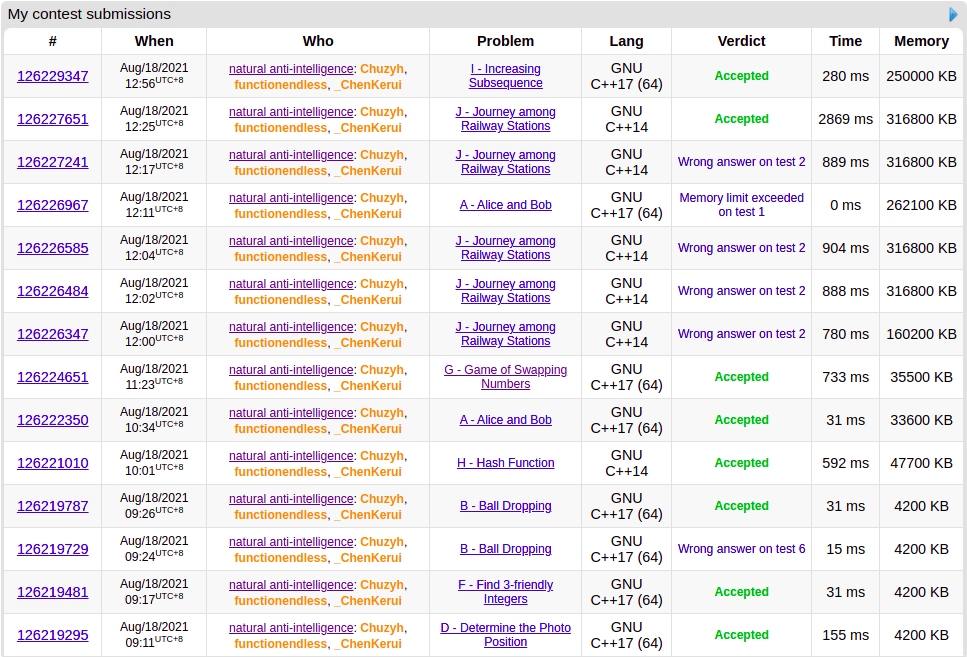Open problem I - Increasing Subsequence
967x657 pixels.
click(505, 76)
